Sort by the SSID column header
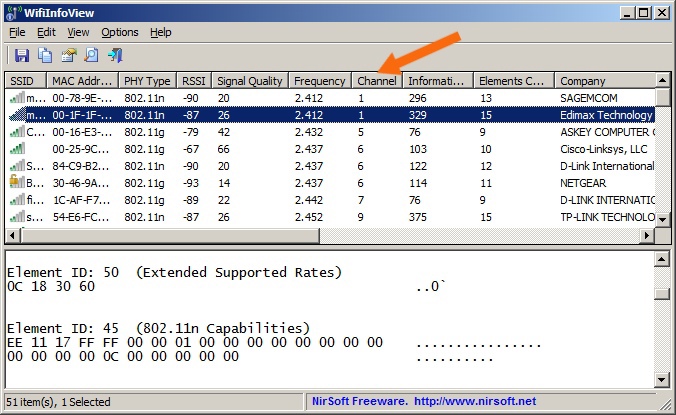 (x=25, y=81)
